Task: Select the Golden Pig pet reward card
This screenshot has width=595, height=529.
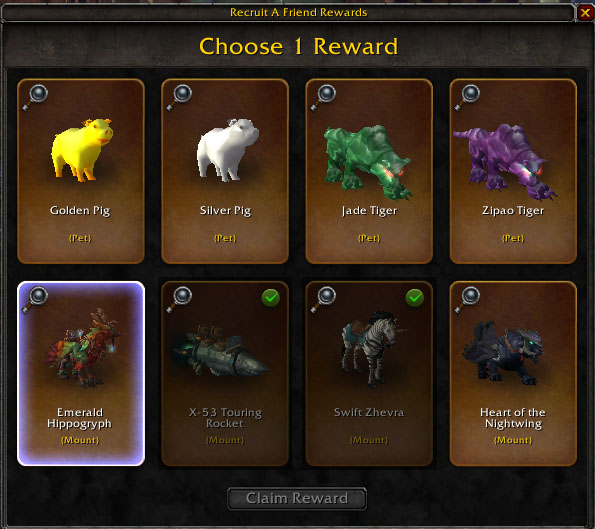Action: click(81, 171)
